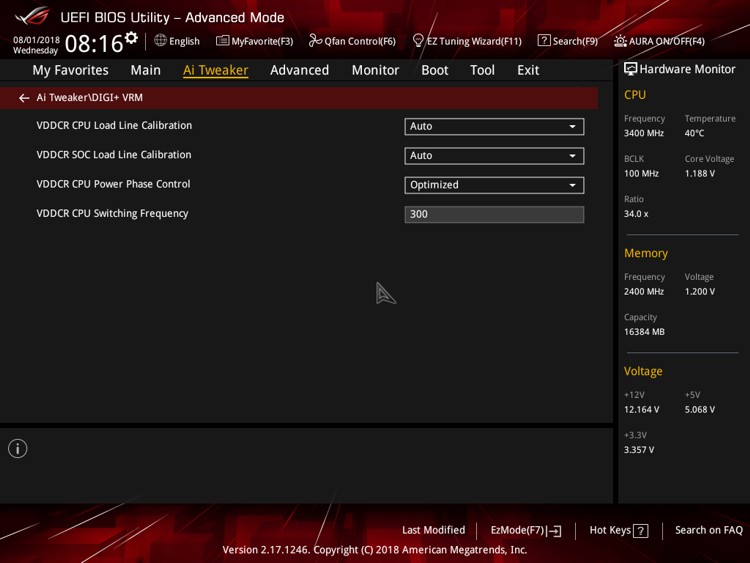Click the back arrow in DIGI+ VRM header
Viewport: 750px width, 563px height.
pyautogui.click(x=24, y=98)
